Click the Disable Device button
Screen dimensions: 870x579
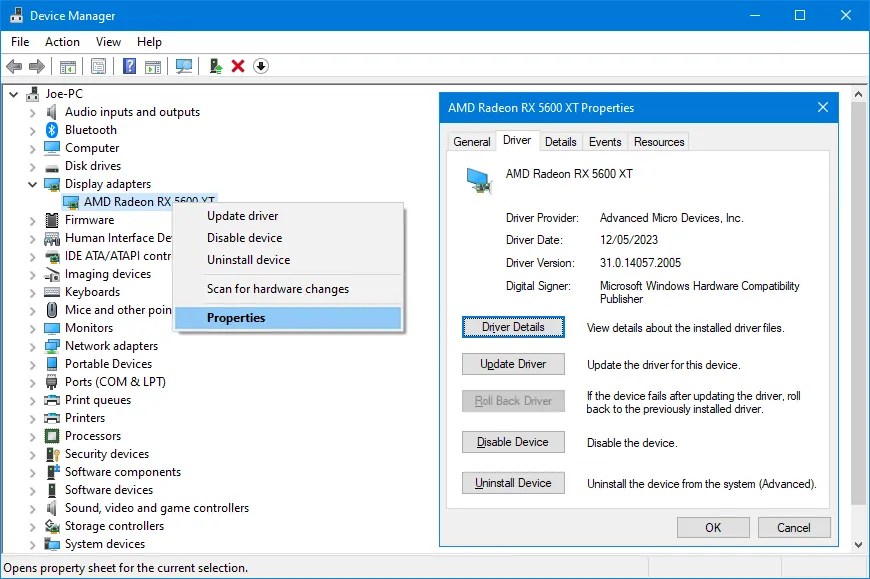click(513, 442)
